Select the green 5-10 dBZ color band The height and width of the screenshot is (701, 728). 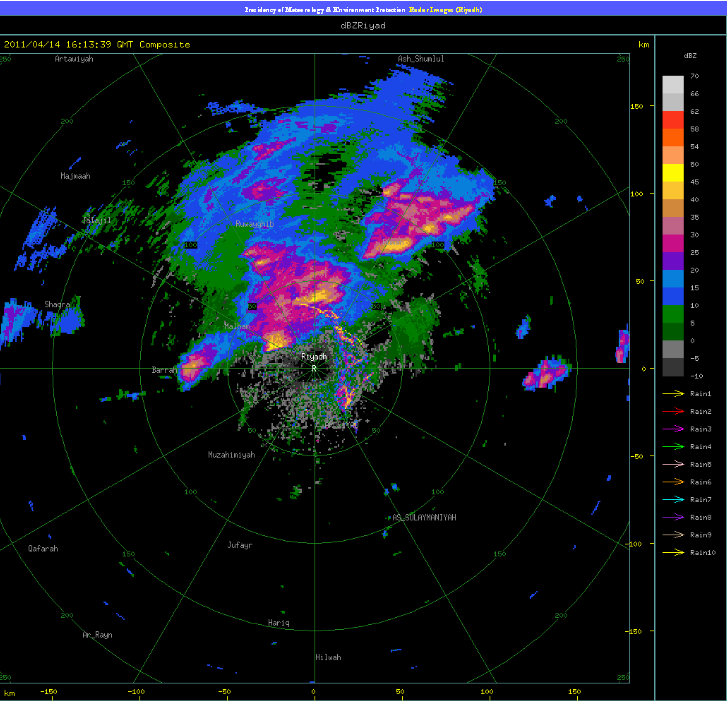click(x=673, y=314)
